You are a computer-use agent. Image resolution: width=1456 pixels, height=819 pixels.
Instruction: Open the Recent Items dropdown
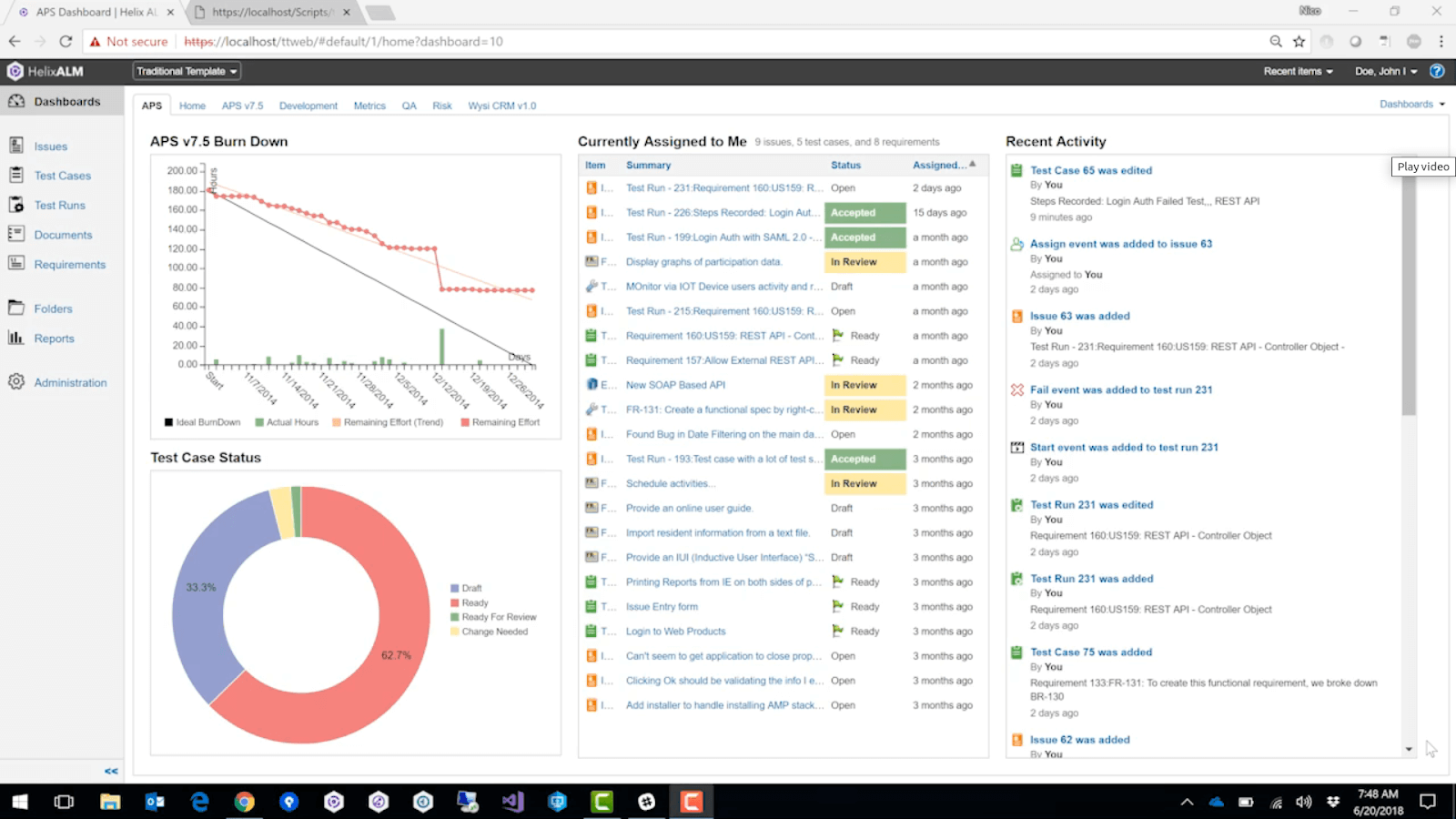[x=1298, y=71]
